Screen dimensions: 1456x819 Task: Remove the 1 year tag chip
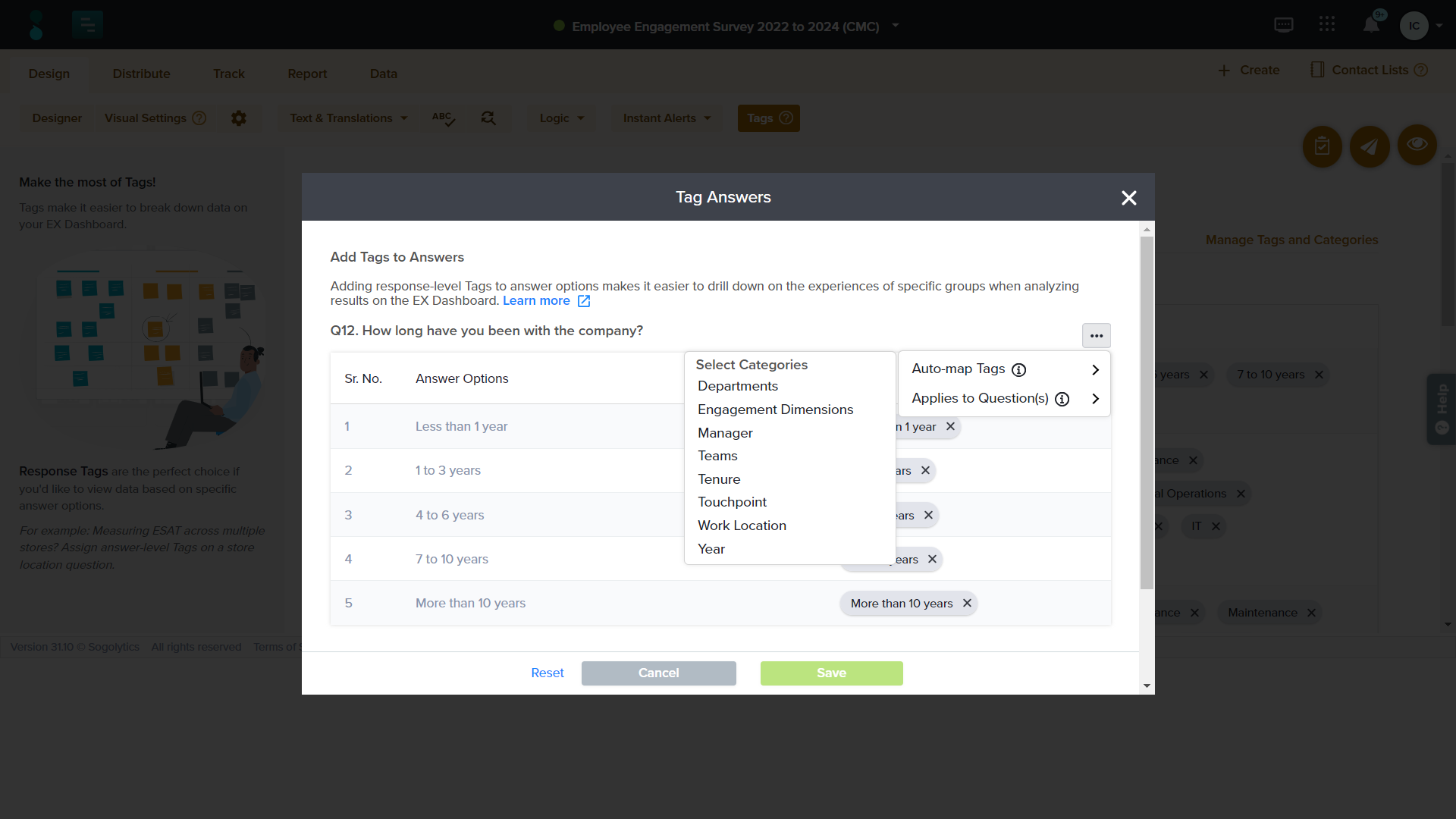click(950, 427)
